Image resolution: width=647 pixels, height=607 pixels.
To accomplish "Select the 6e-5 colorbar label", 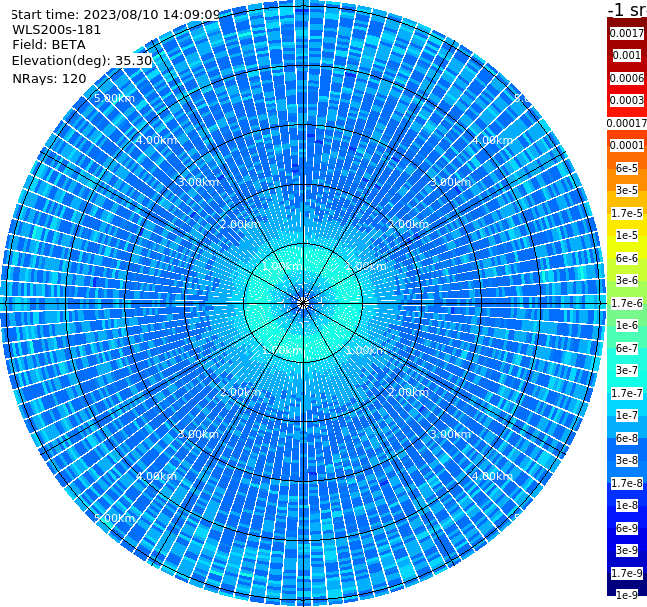I will pyautogui.click(x=627, y=168).
